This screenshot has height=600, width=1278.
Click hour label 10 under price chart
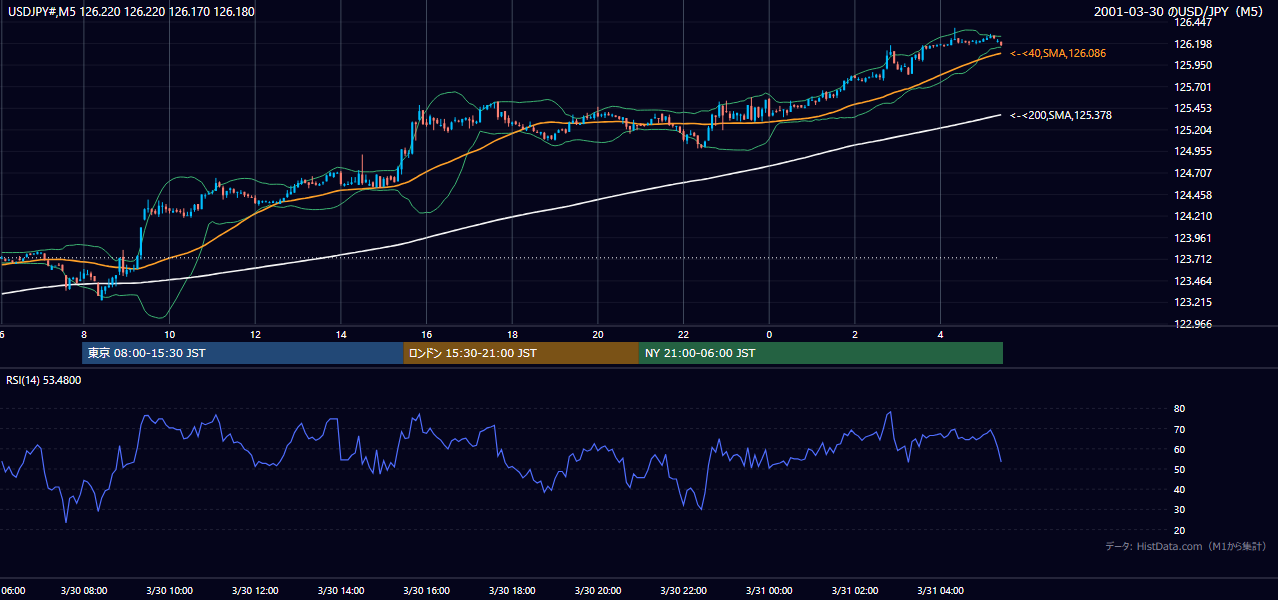pos(169,334)
